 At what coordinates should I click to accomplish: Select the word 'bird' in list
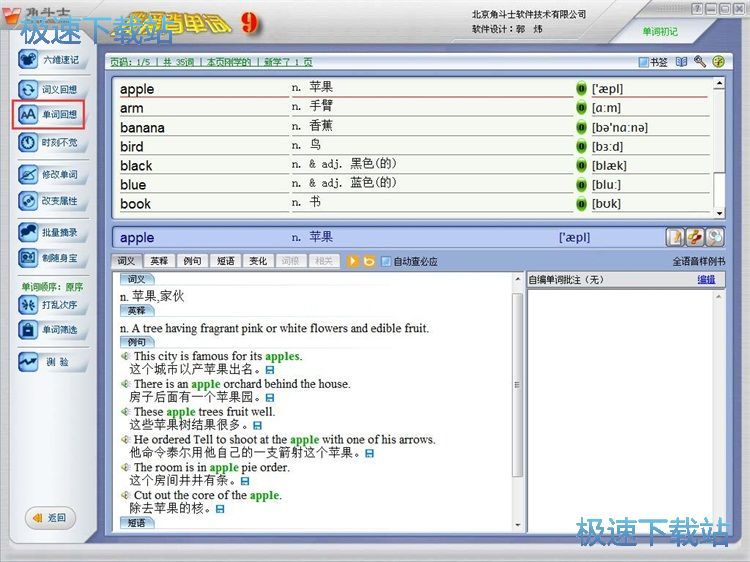[x=132, y=147]
